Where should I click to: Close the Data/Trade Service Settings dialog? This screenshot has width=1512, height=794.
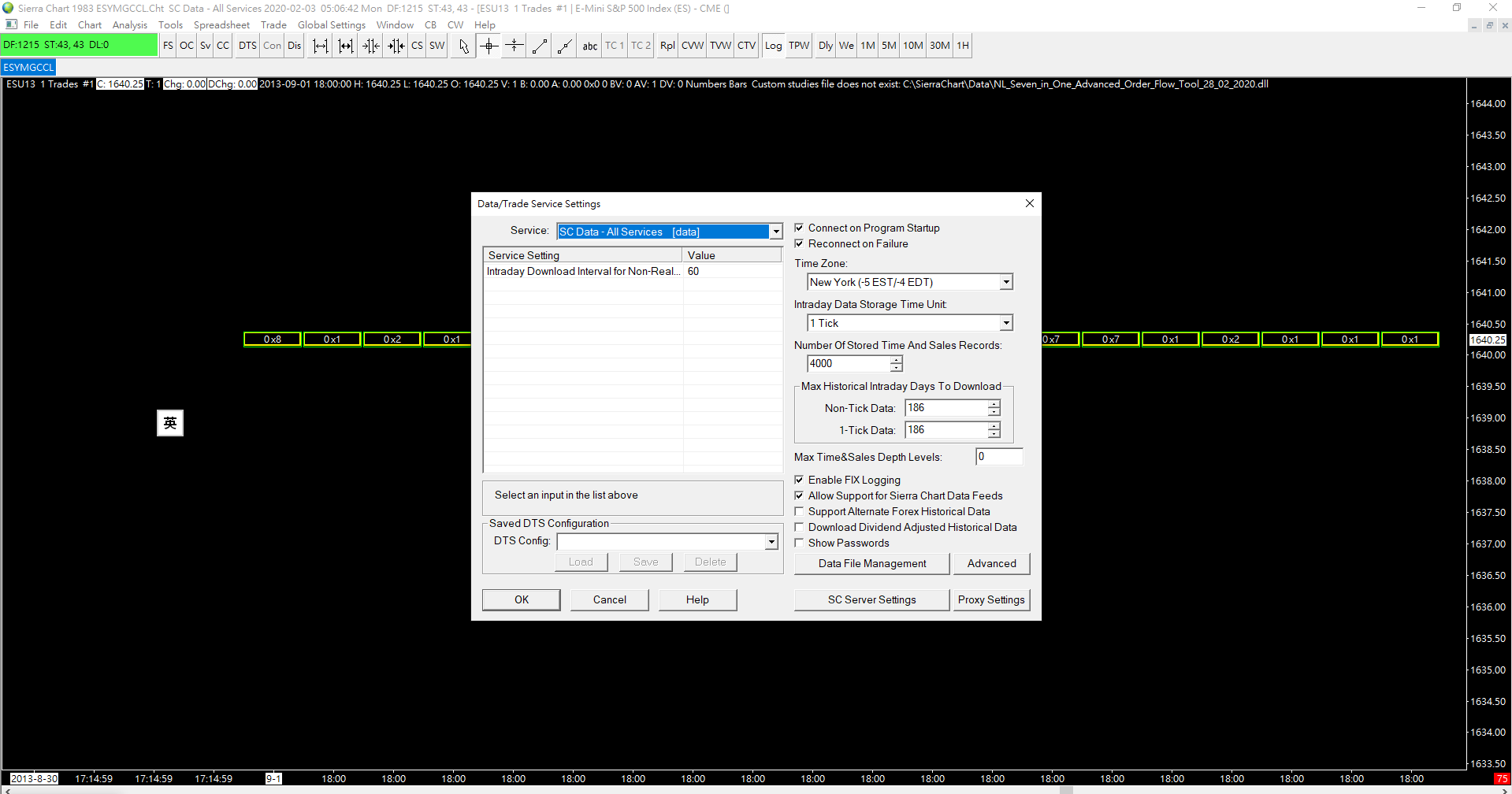coord(1030,203)
